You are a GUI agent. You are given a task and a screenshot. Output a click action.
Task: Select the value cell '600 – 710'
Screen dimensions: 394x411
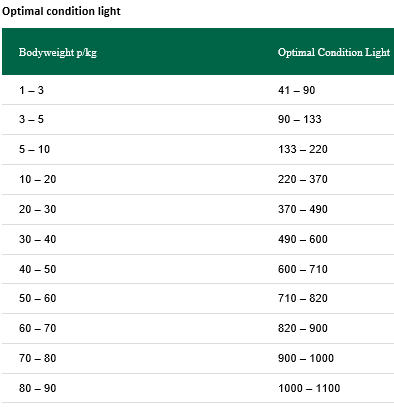(303, 269)
